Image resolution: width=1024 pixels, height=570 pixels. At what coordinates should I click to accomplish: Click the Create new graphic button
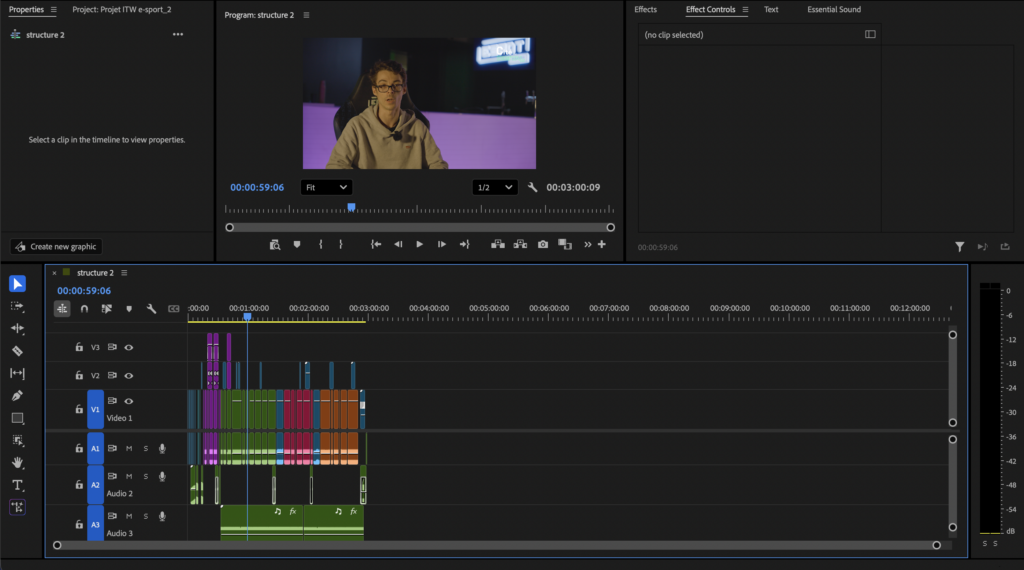pyautogui.click(x=56, y=247)
